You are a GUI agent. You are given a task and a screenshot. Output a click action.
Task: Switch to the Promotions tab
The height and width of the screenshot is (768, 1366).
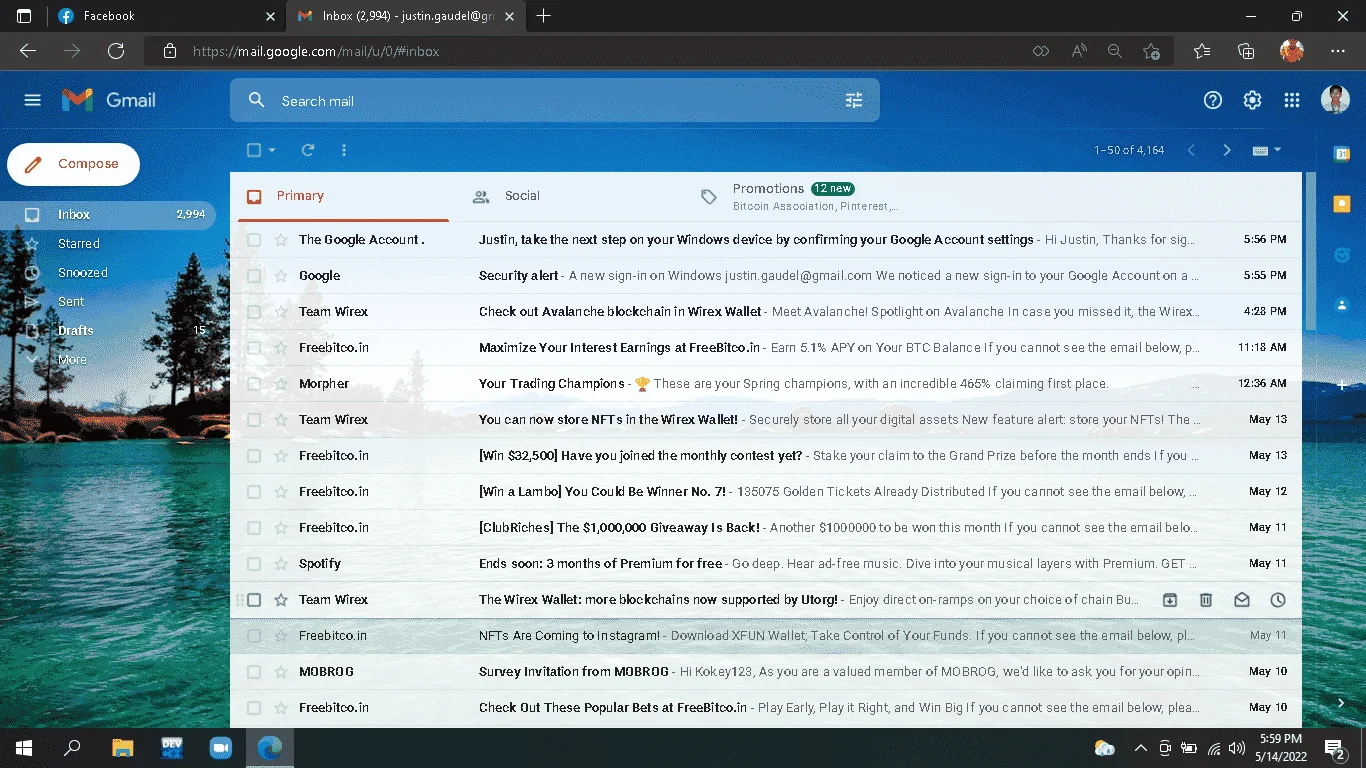pyautogui.click(x=800, y=196)
